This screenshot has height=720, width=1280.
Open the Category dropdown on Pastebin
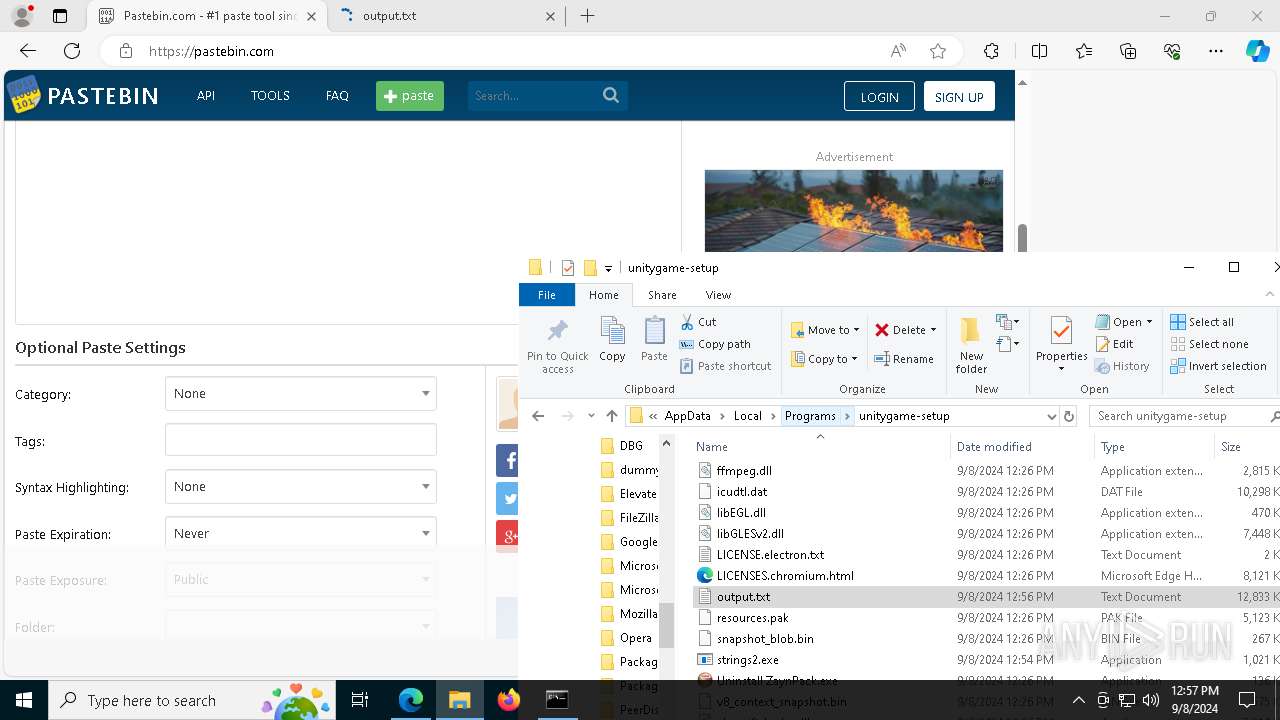[x=301, y=393]
